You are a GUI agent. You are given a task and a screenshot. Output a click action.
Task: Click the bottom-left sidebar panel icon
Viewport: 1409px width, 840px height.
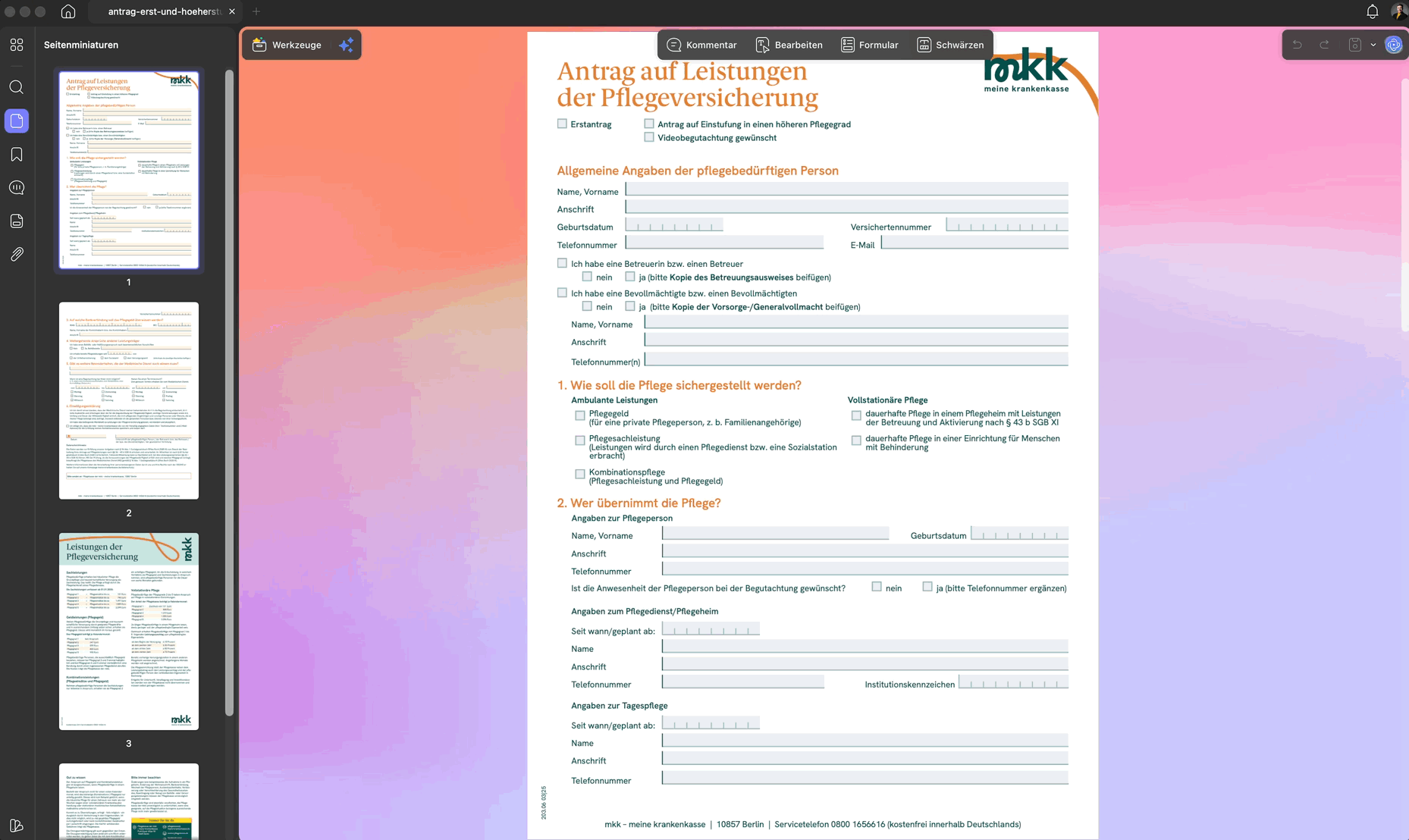[17, 826]
